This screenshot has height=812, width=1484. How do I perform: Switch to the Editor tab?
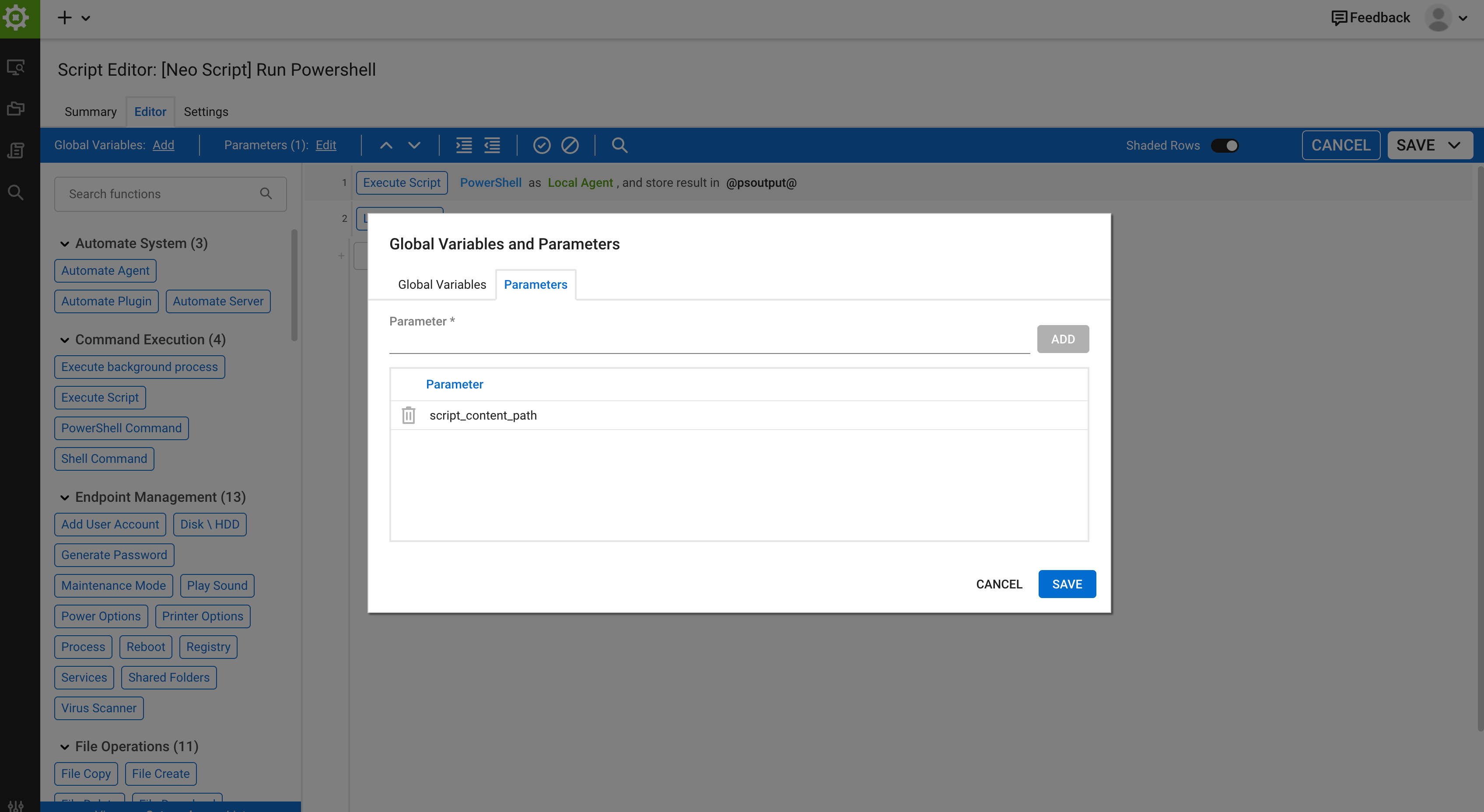tap(150, 112)
